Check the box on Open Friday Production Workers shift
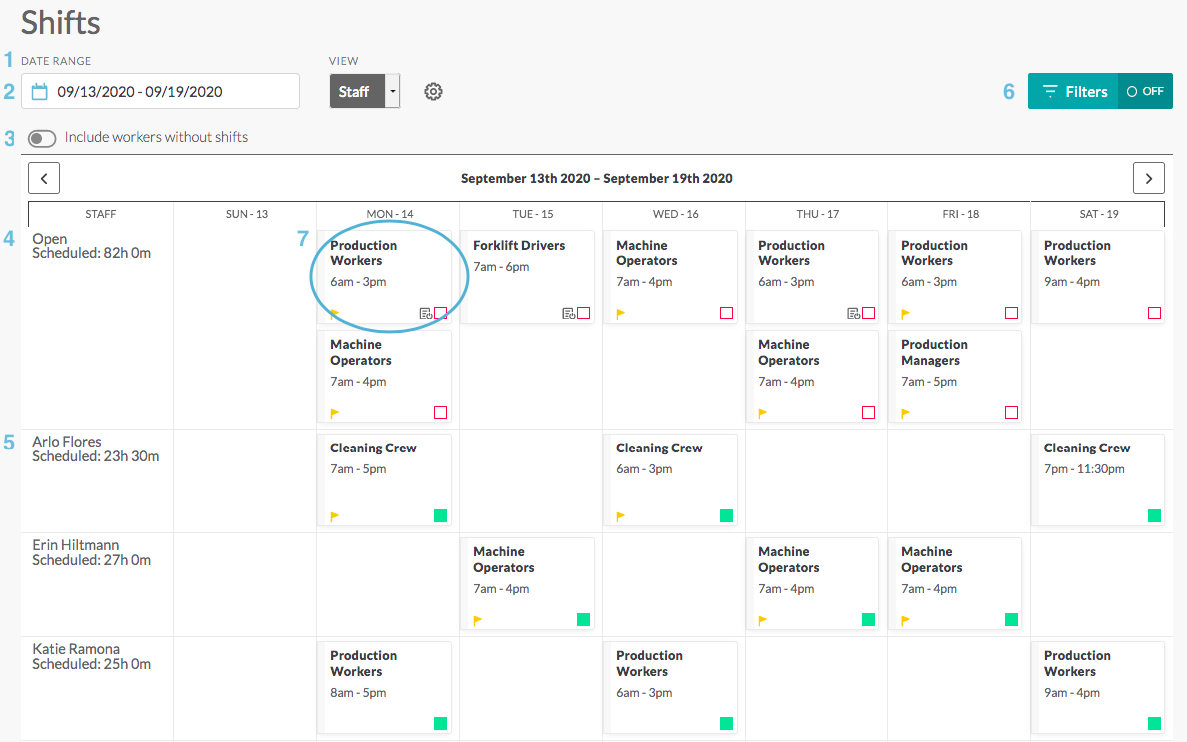Viewport: 1187px width, 742px height. (1011, 313)
